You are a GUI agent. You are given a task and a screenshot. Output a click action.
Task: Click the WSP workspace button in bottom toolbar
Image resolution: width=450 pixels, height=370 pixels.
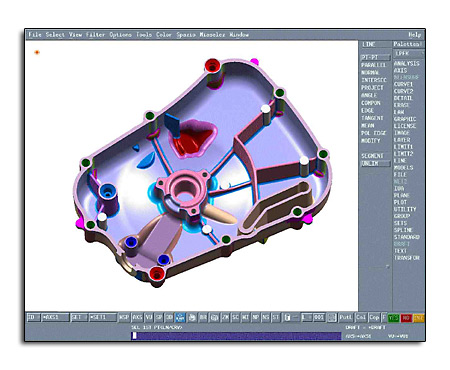tap(124, 317)
